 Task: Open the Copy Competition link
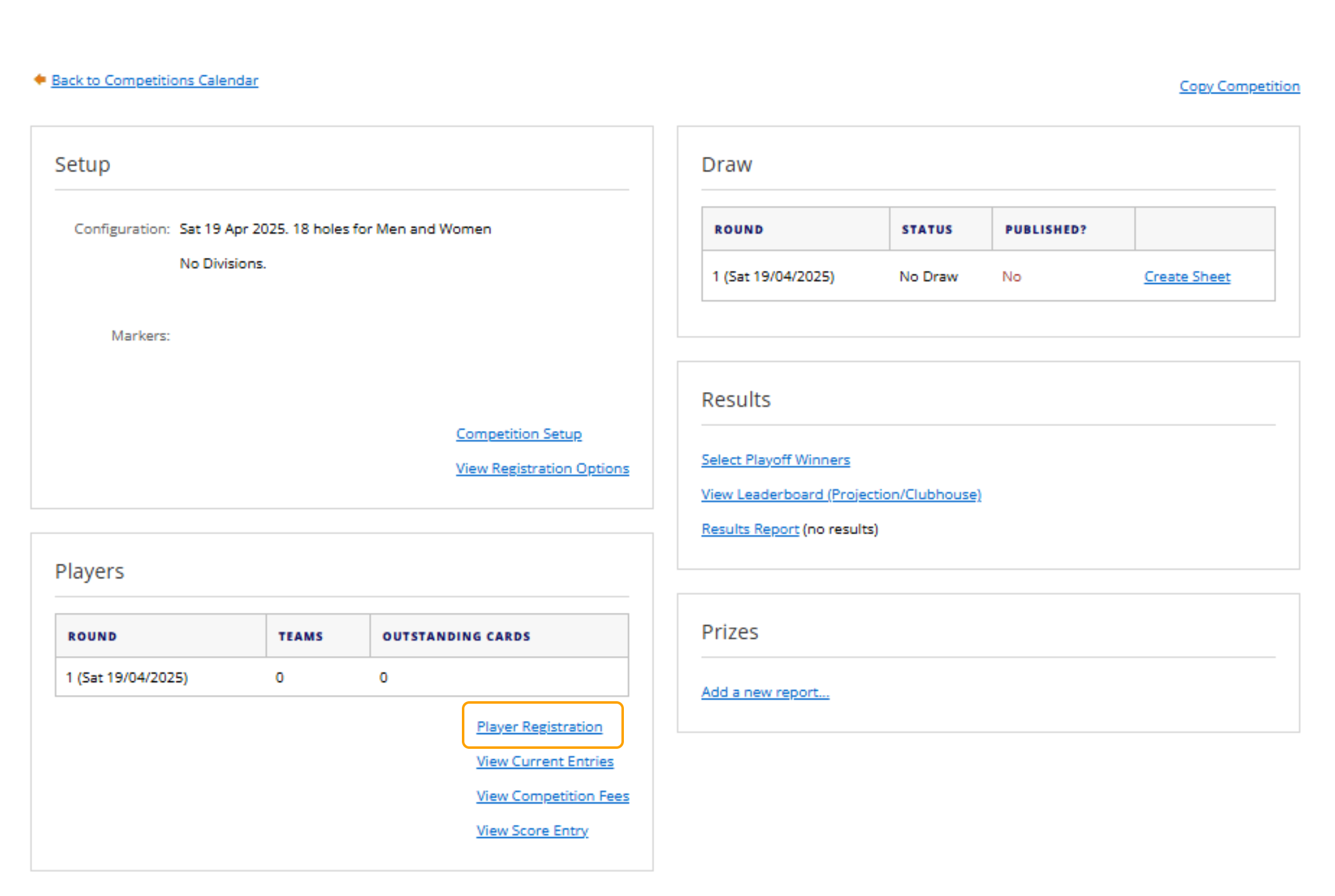tap(1239, 86)
